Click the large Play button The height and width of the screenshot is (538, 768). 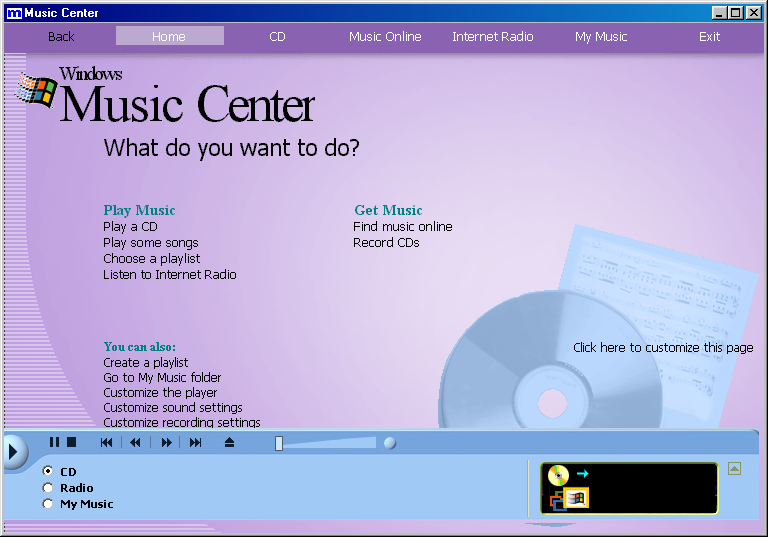13,451
